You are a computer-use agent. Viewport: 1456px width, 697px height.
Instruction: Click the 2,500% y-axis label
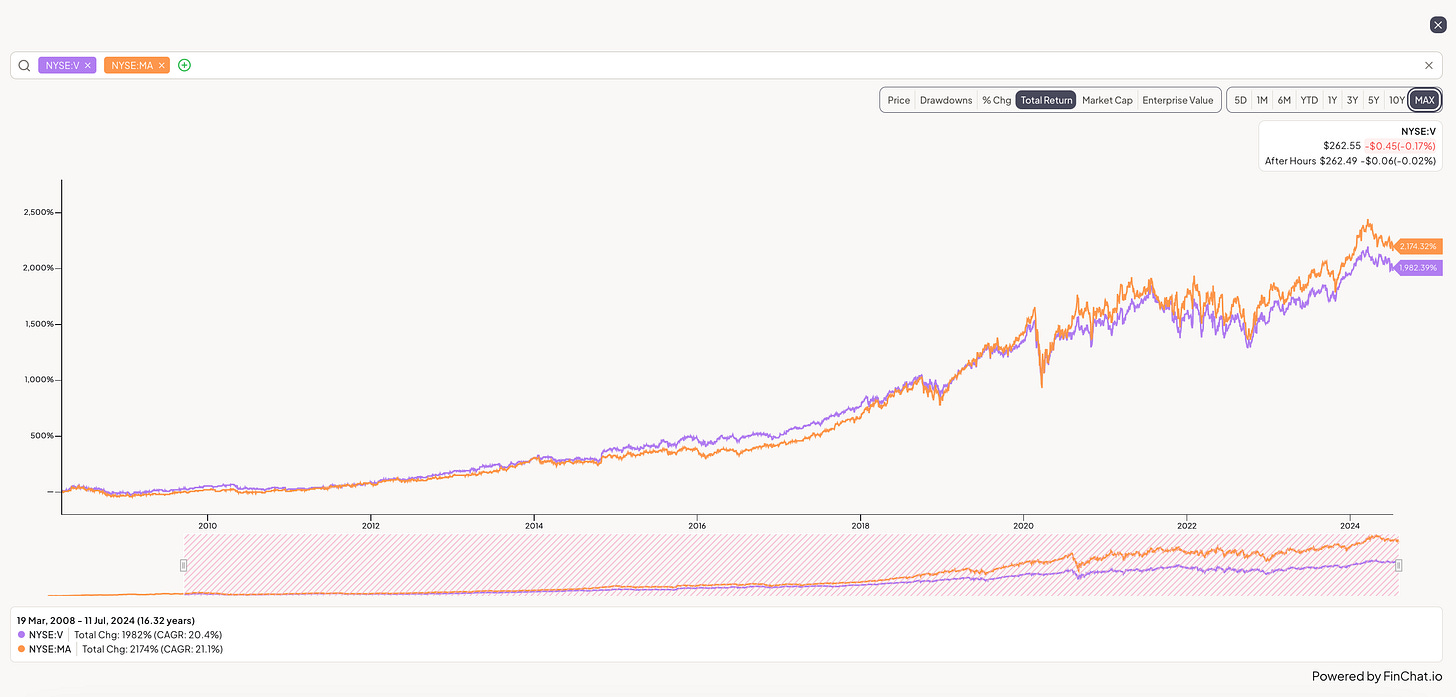pyautogui.click(x=39, y=212)
